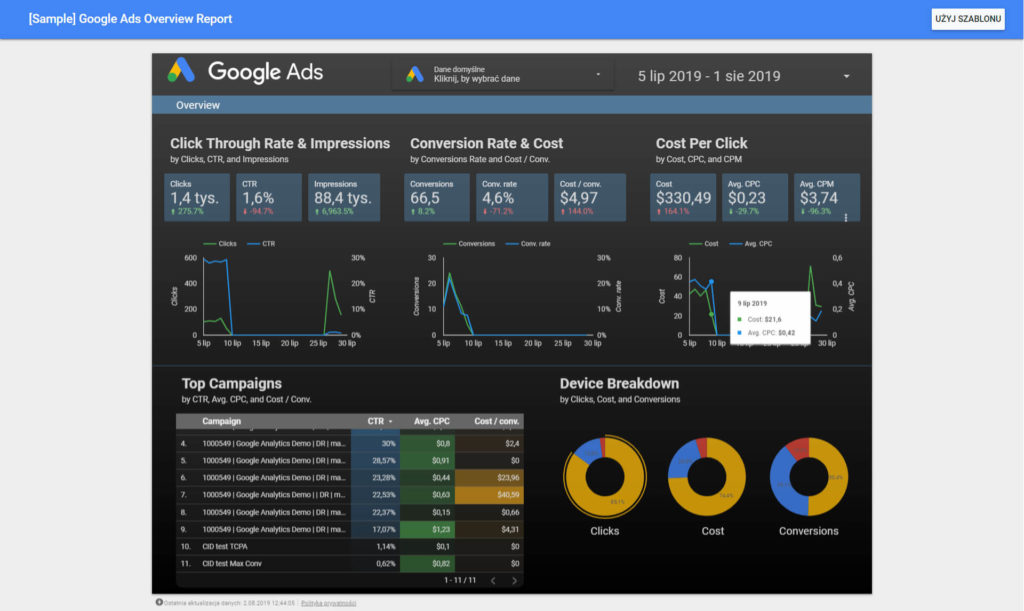Screen dimensions: 1024x611
Task: Click the previous page chevron under Top Campaigns
Action: [x=493, y=580]
